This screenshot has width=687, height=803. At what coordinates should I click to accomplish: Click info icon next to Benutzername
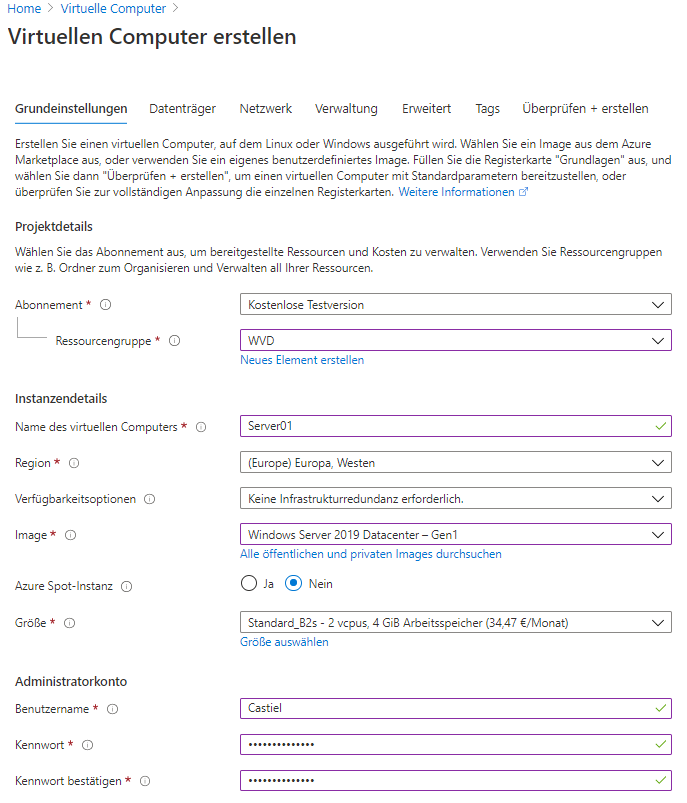coord(112,709)
